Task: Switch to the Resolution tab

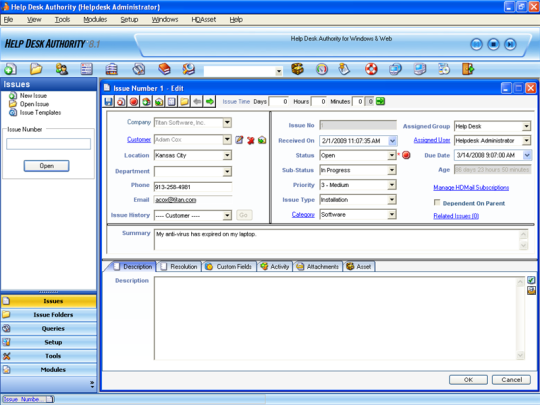Action: pyautogui.click(x=179, y=267)
